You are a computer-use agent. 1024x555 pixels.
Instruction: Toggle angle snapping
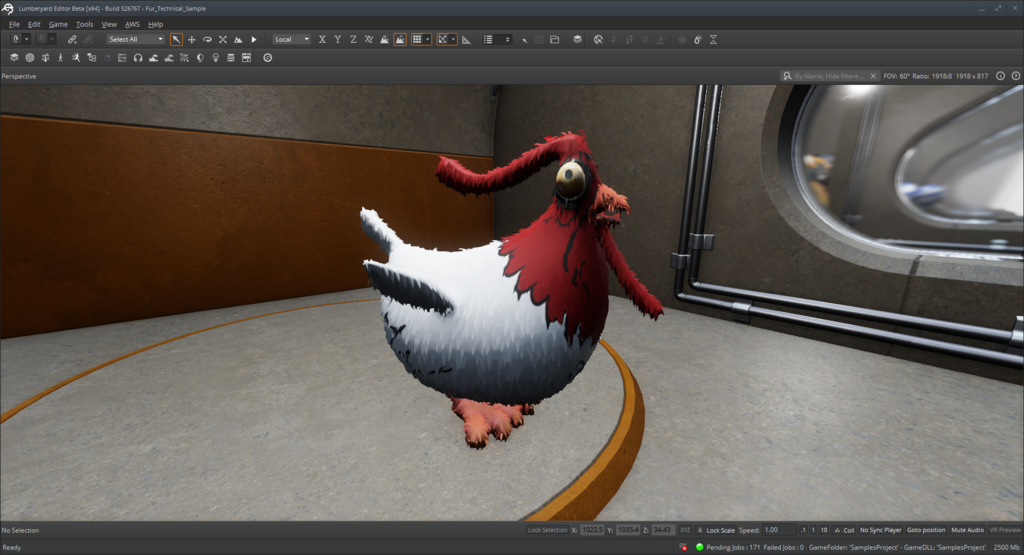(x=443, y=39)
